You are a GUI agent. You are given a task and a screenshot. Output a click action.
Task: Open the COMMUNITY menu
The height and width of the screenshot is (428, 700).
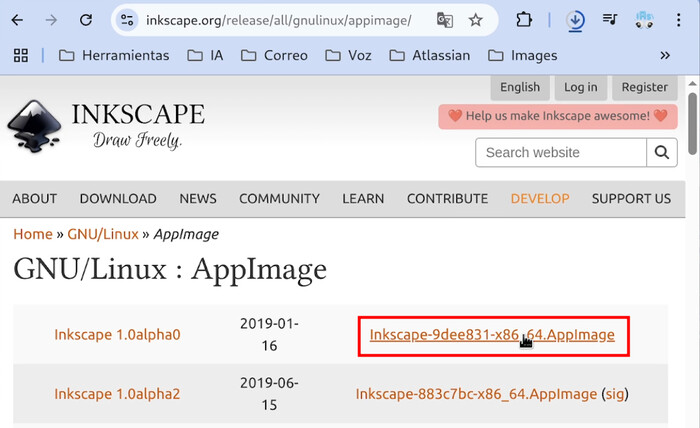pos(279,199)
